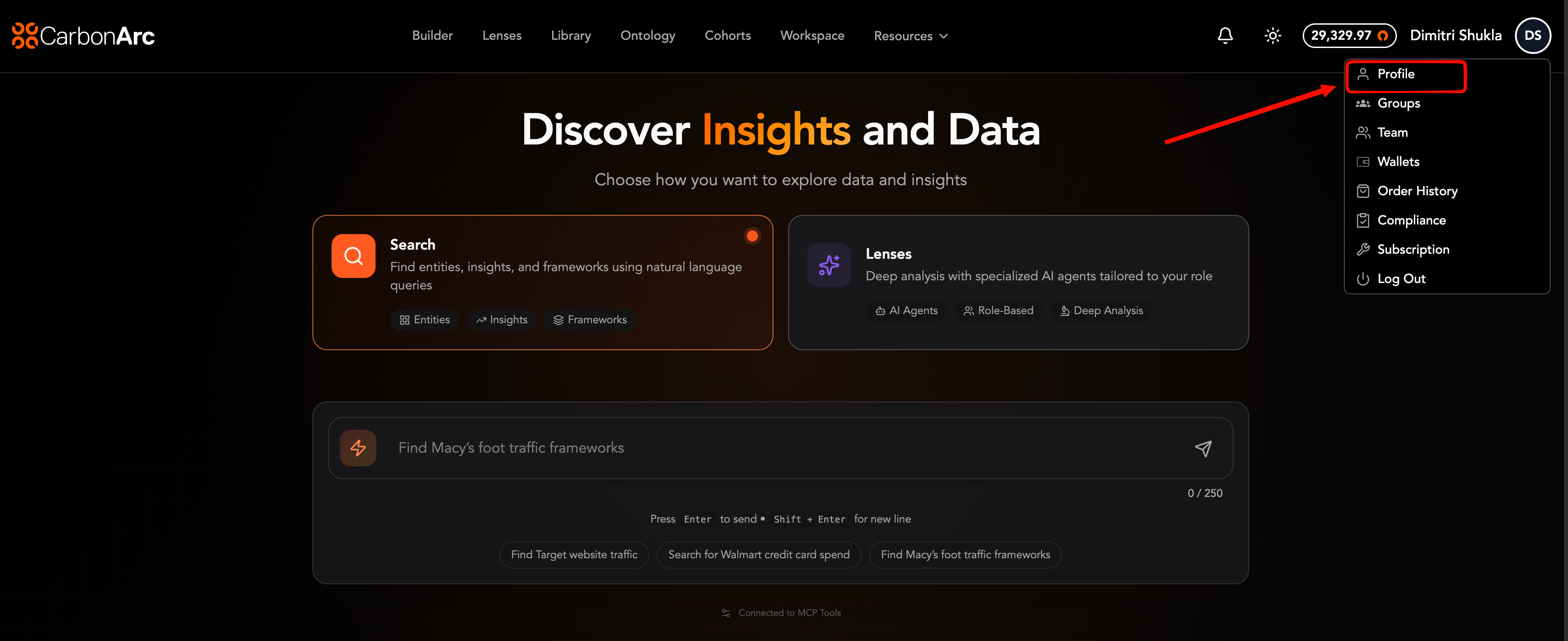Open the Builder navigation link
1568x641 pixels.
point(432,36)
